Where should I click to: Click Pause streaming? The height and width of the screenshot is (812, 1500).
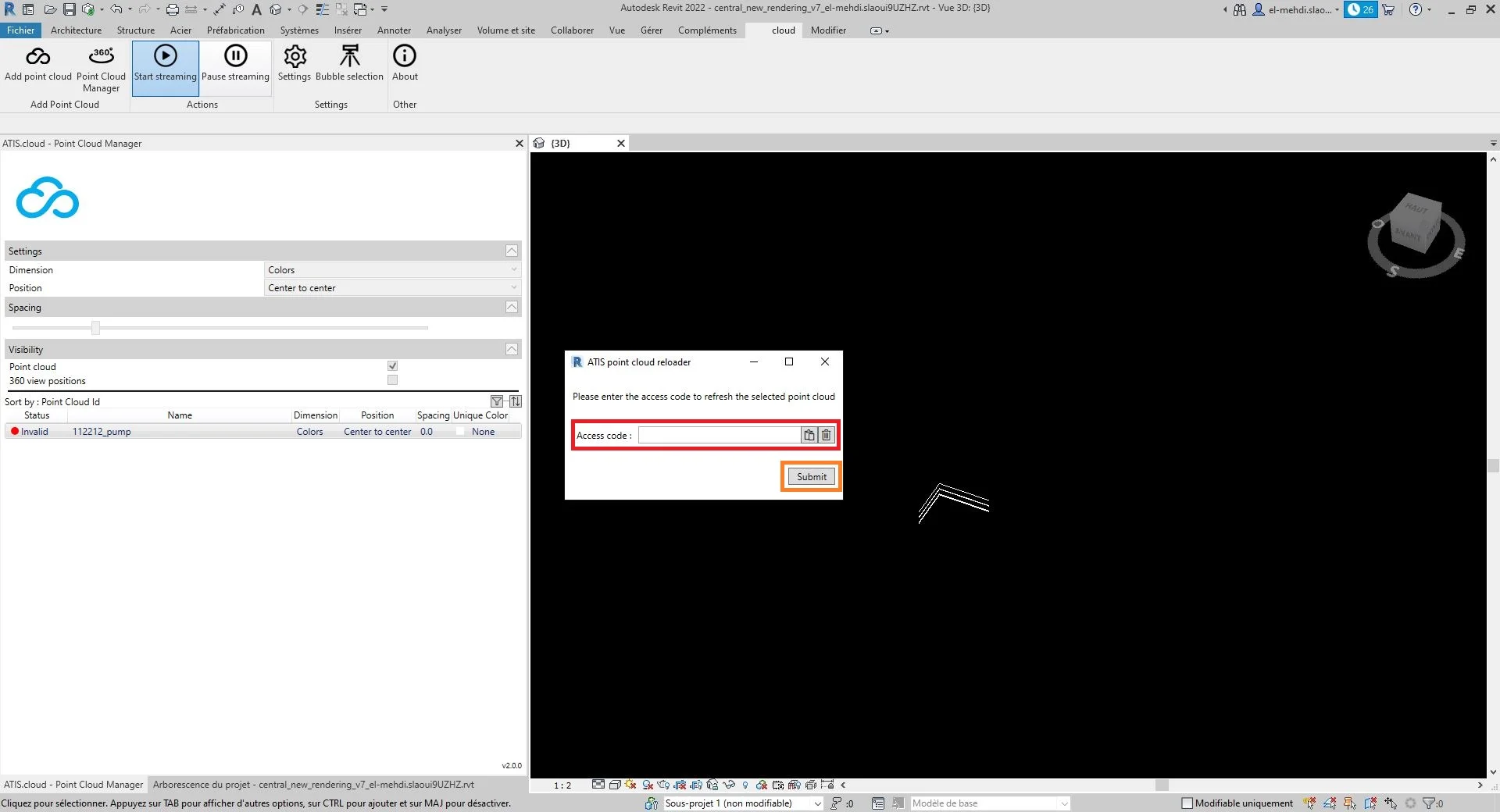pos(235,66)
